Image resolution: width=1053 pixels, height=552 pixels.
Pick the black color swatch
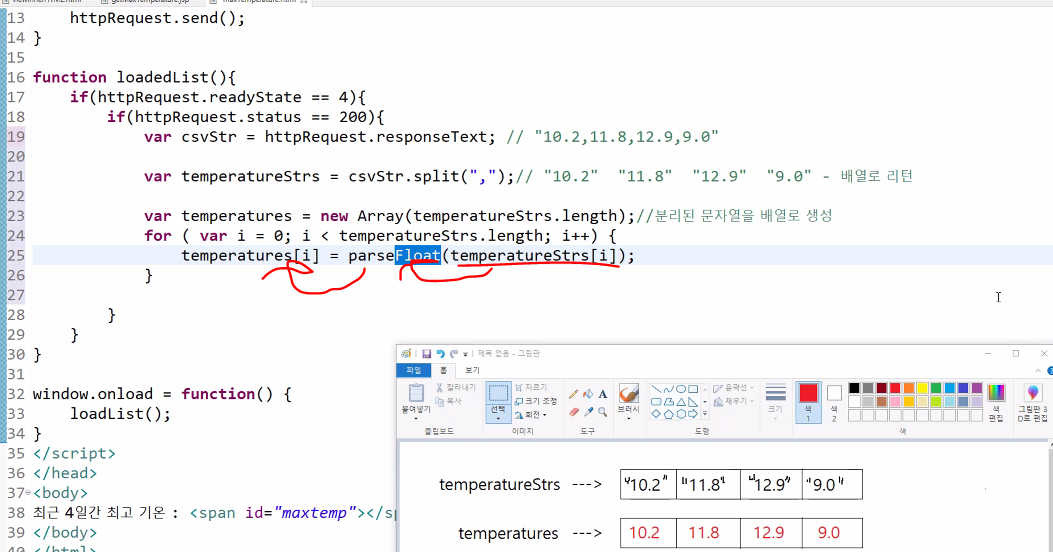tap(854, 388)
